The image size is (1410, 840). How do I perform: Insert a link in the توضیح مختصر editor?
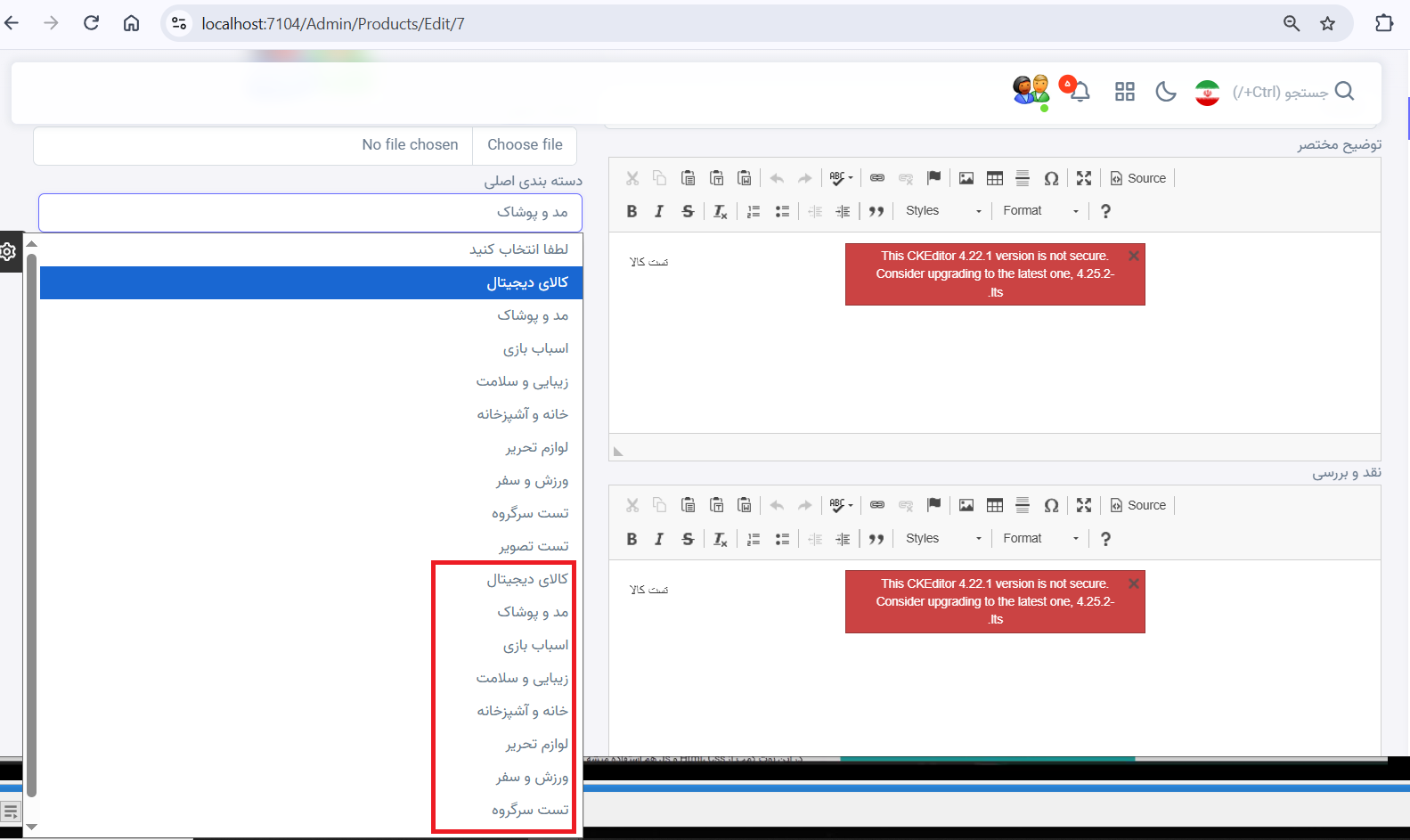point(877,178)
